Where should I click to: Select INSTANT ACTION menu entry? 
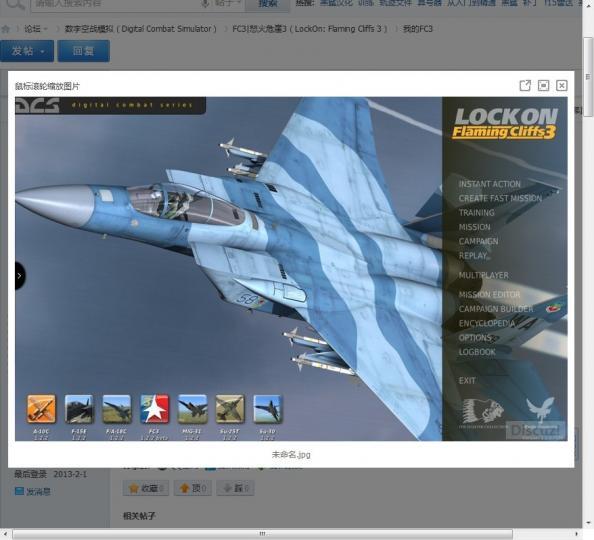489,184
